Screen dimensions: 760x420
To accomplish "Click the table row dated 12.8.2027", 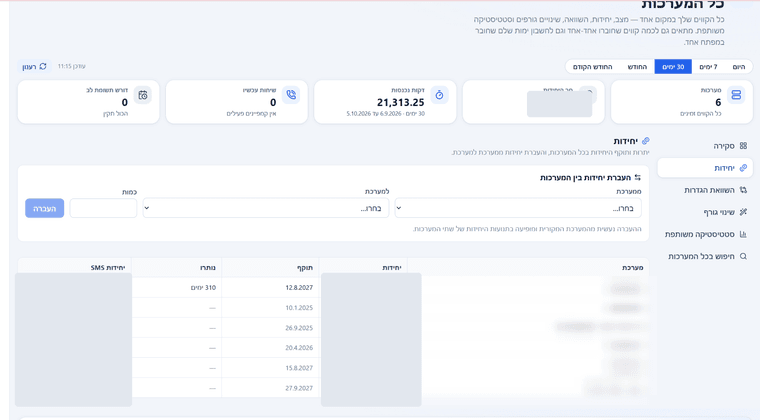I will coord(333,287).
